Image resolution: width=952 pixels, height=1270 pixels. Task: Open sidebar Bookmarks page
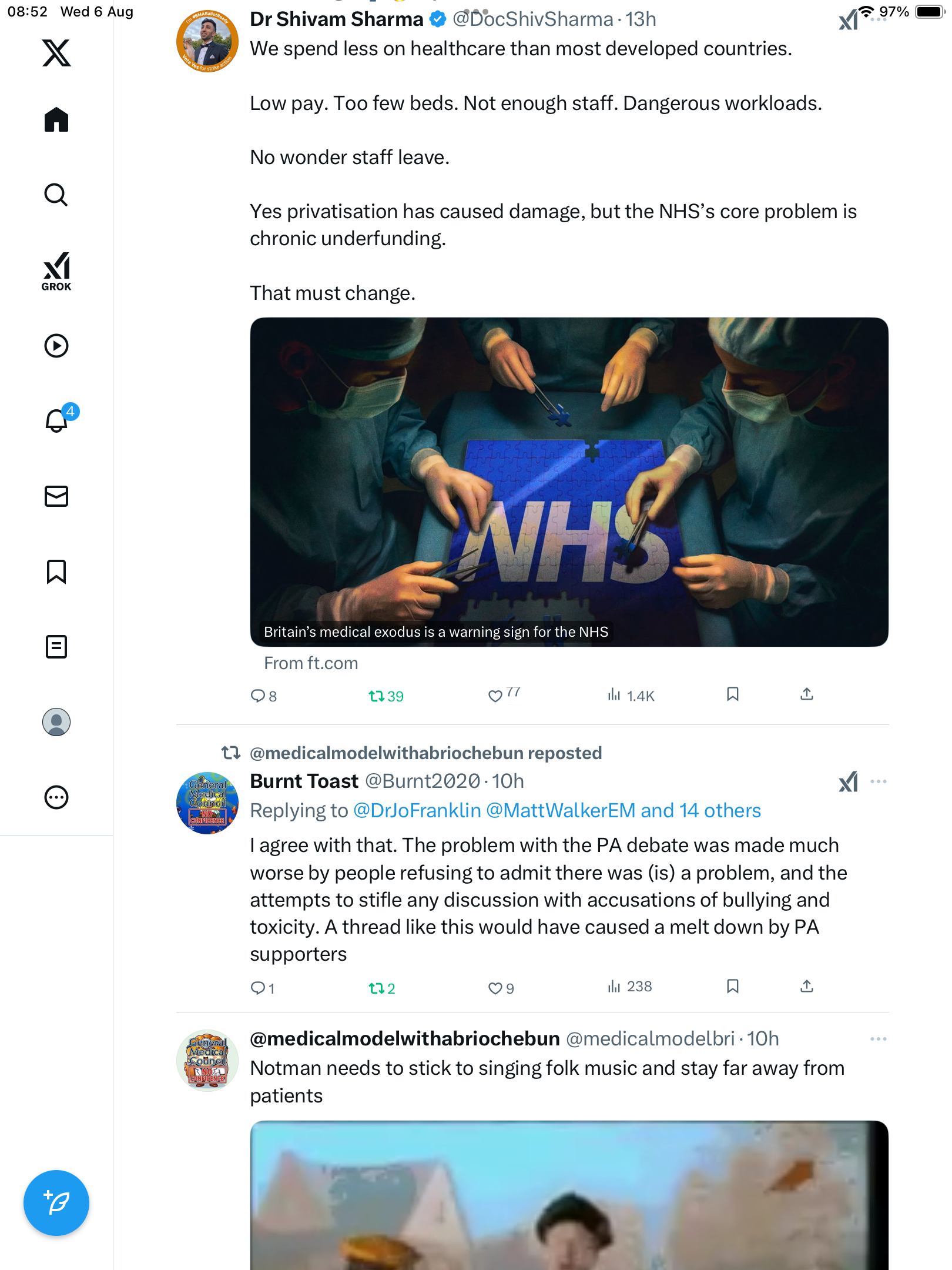pyautogui.click(x=56, y=571)
